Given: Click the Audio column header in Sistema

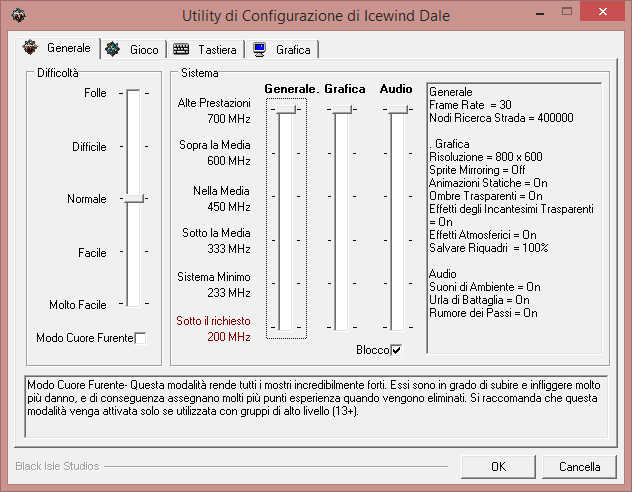Looking at the screenshot, I should point(396,89).
